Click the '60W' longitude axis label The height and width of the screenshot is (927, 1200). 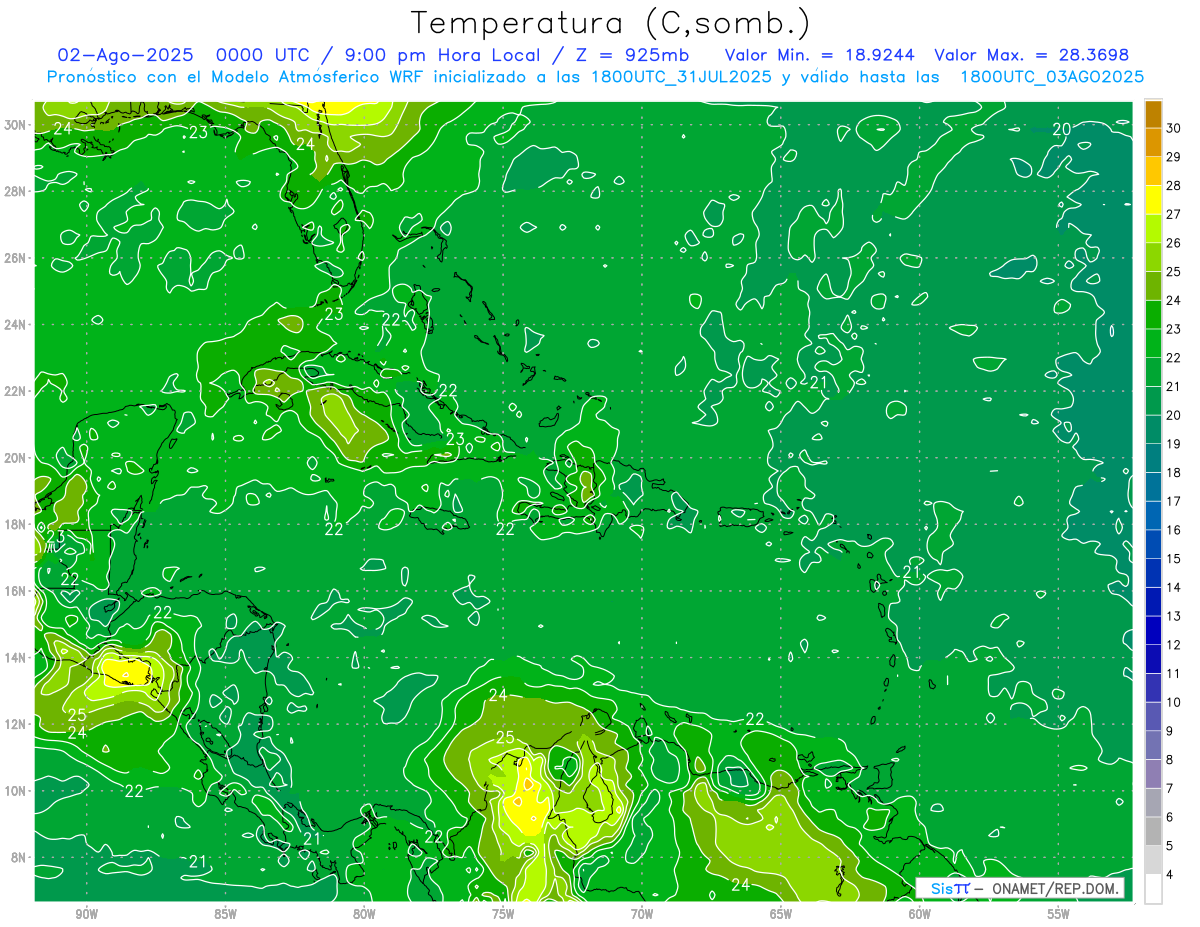(920, 914)
